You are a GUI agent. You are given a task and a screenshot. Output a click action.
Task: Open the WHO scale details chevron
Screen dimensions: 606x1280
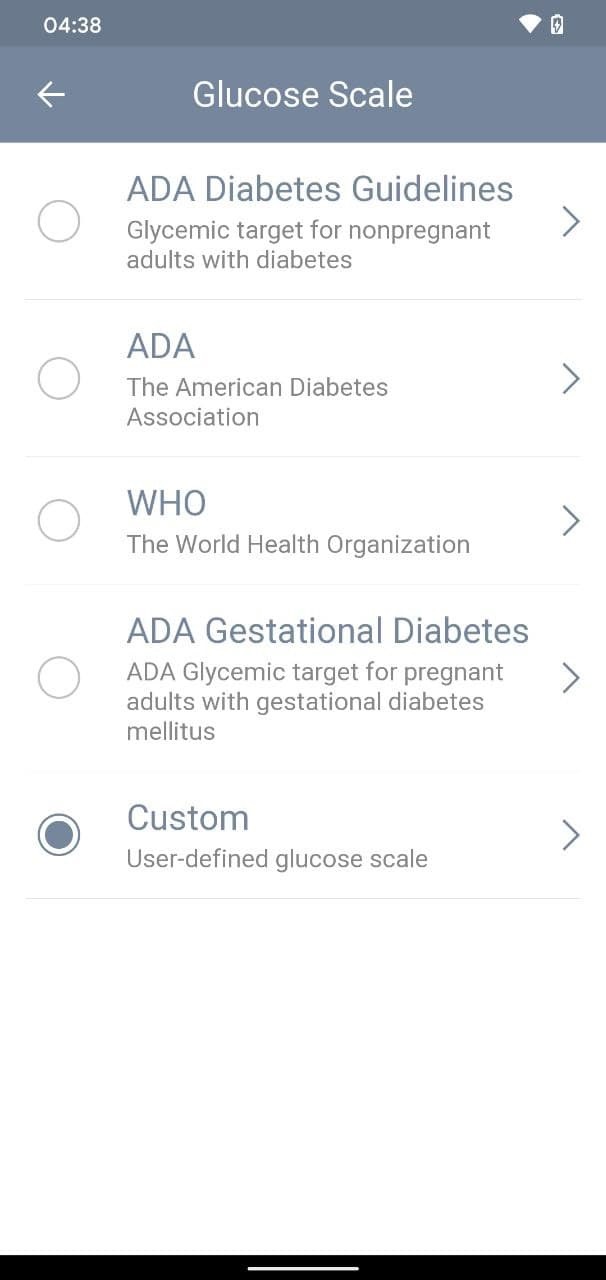coord(571,520)
